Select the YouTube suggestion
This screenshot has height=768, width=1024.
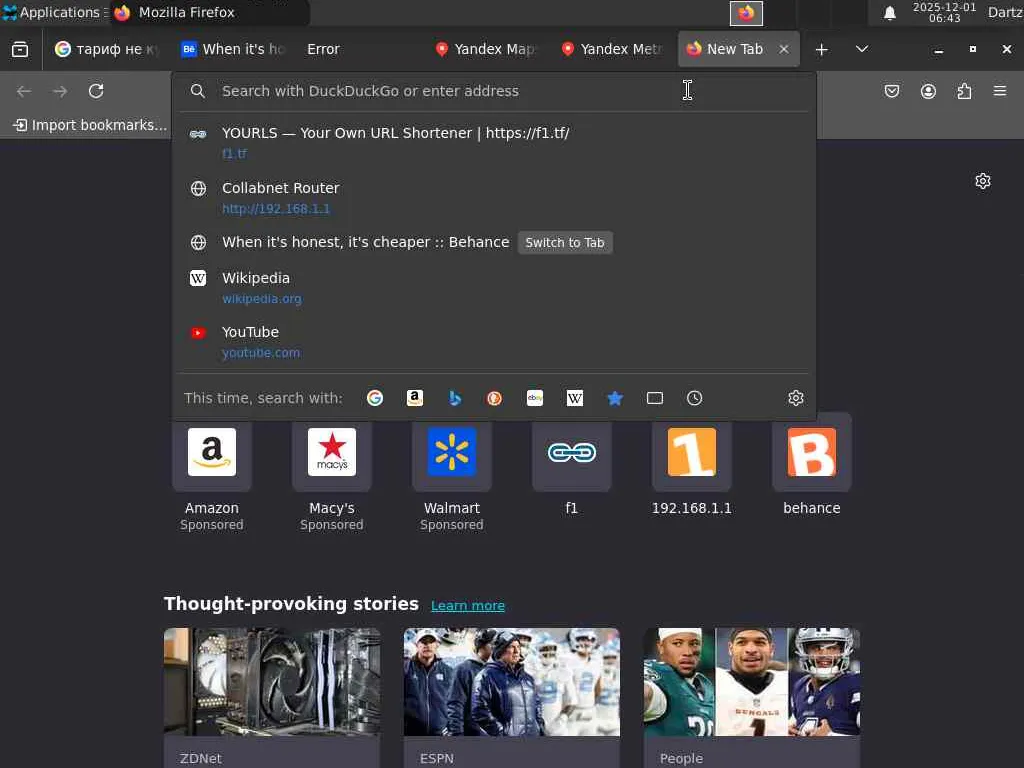point(494,342)
